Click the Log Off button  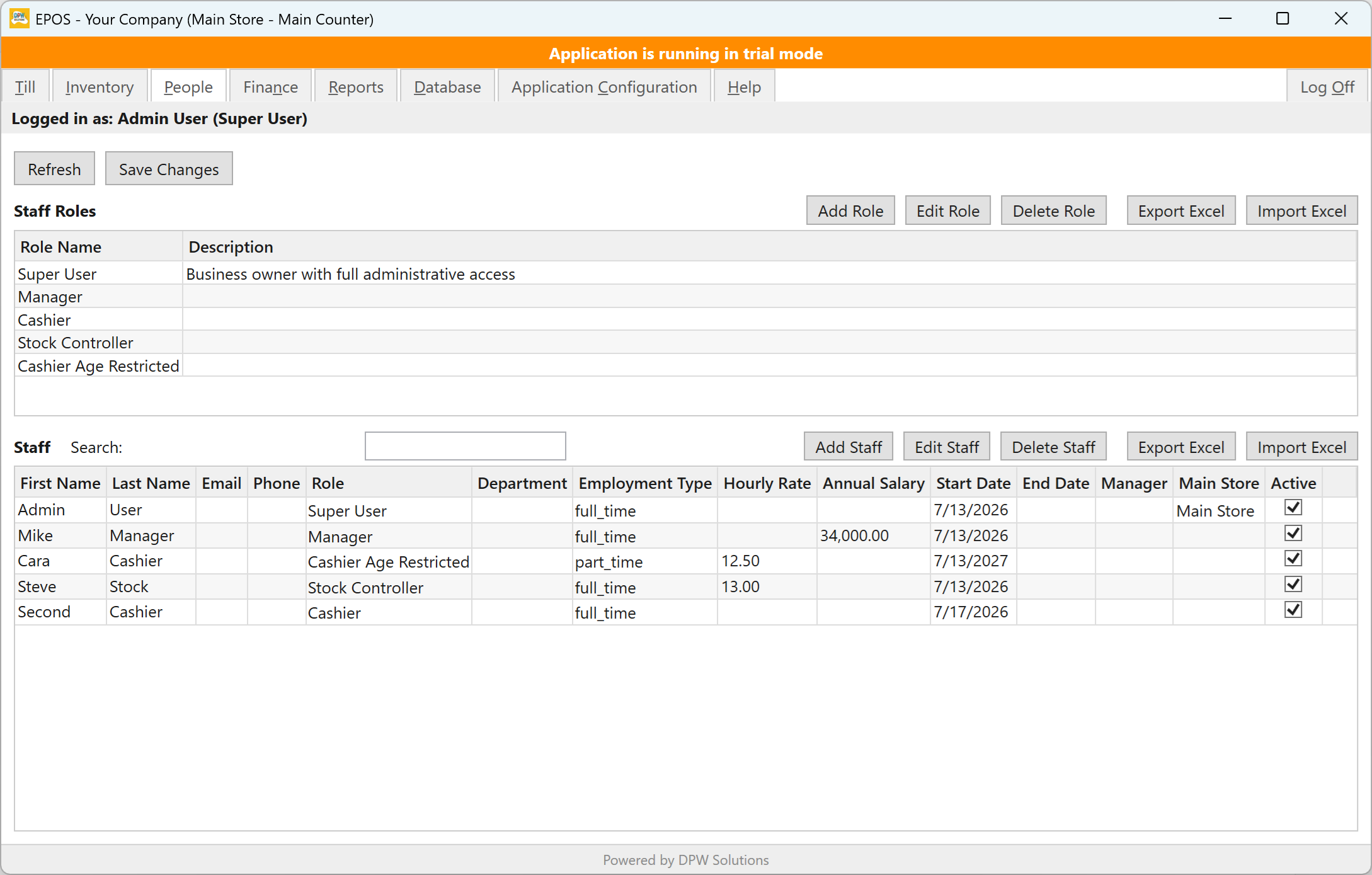1327,86
